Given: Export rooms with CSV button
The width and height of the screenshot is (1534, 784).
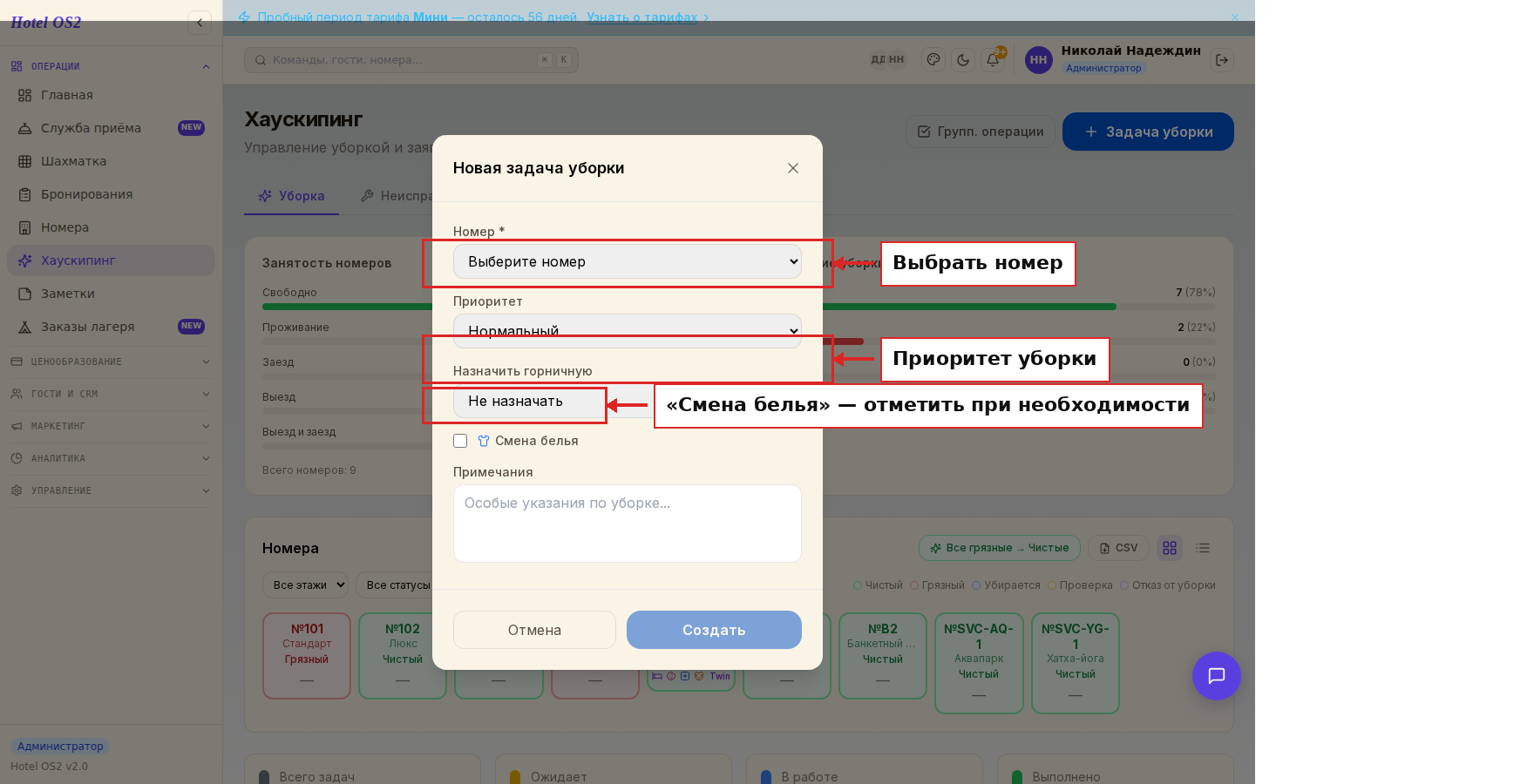Looking at the screenshot, I should point(1118,548).
